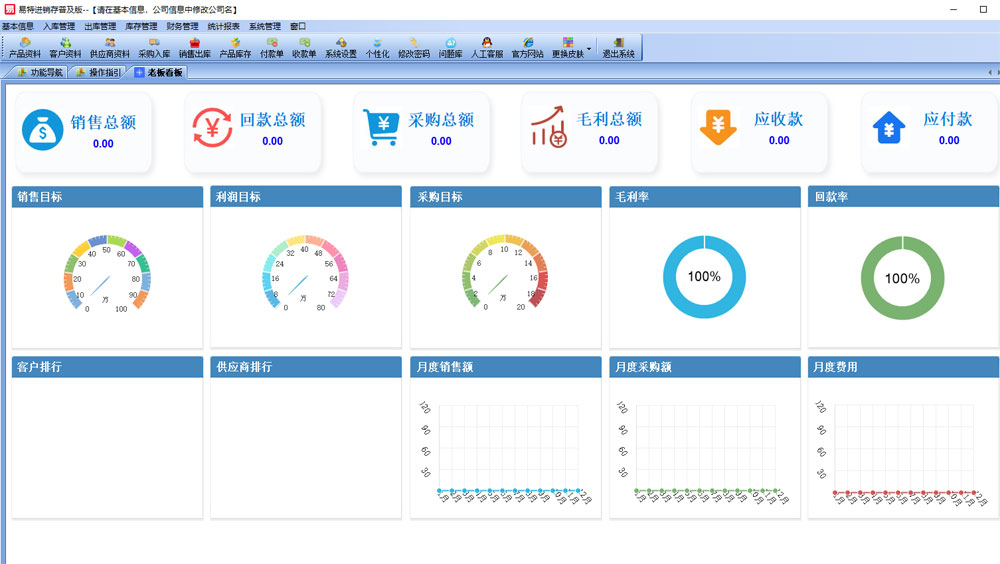Image resolution: width=1000 pixels, height=564 pixels.
Task: Click the 应收款 orange arrow icon
Action: pyautogui.click(x=718, y=127)
